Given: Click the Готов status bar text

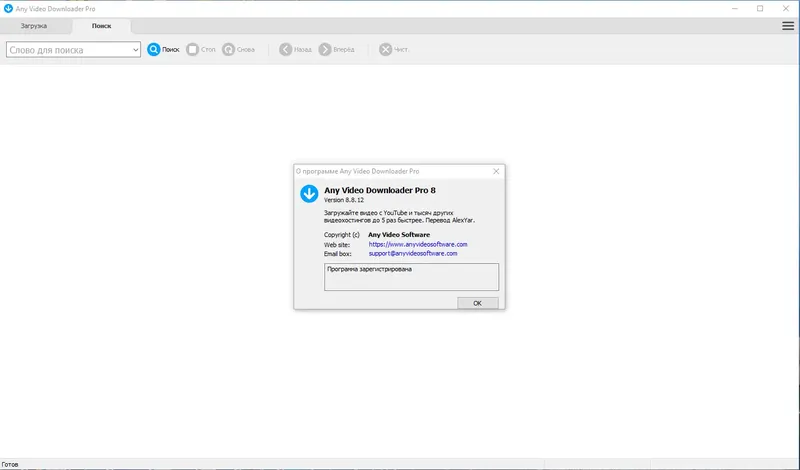Looking at the screenshot, I should point(10,464).
